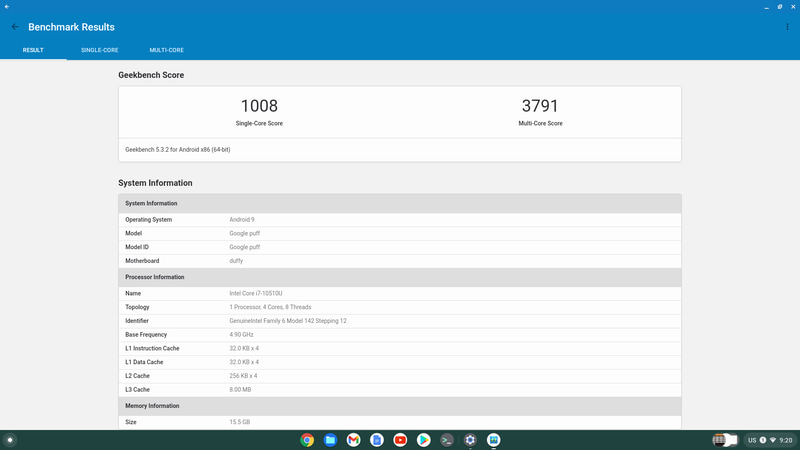This screenshot has height=450, width=800.
Task: Click the Model ID row value Google puff
Action: 244,247
